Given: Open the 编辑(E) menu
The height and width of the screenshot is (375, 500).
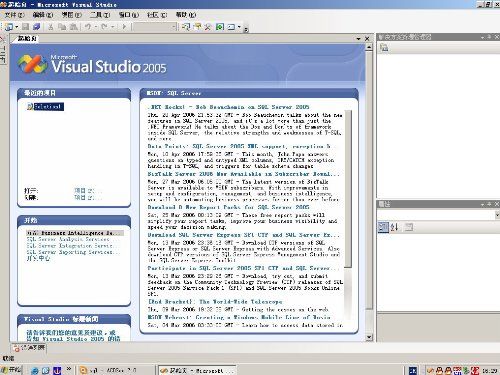Looking at the screenshot, I should pyautogui.click(x=43, y=15).
